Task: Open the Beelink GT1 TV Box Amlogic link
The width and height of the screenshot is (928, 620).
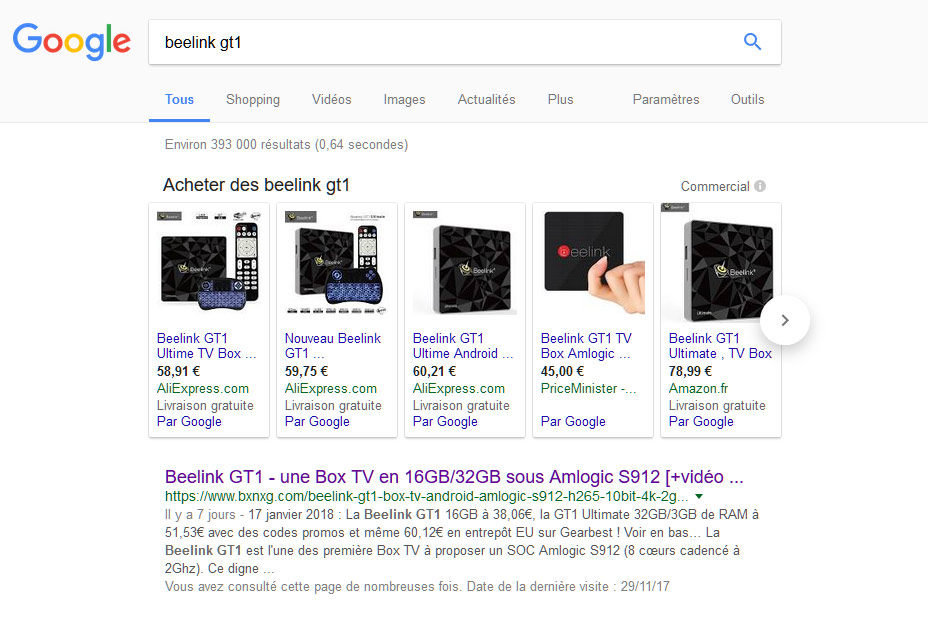Action: [587, 345]
